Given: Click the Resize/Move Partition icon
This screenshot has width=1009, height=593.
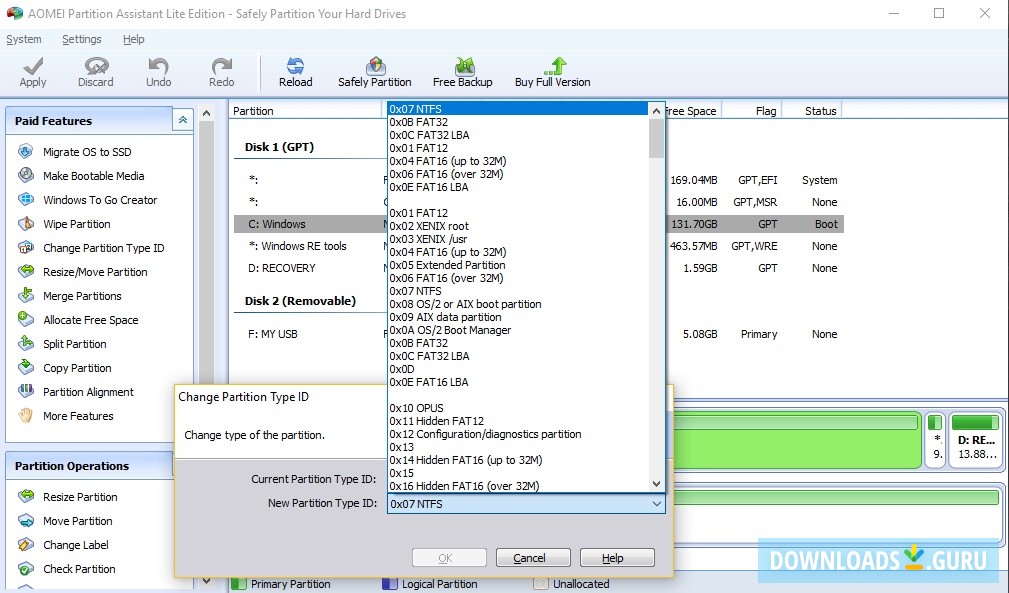Looking at the screenshot, I should pos(26,271).
